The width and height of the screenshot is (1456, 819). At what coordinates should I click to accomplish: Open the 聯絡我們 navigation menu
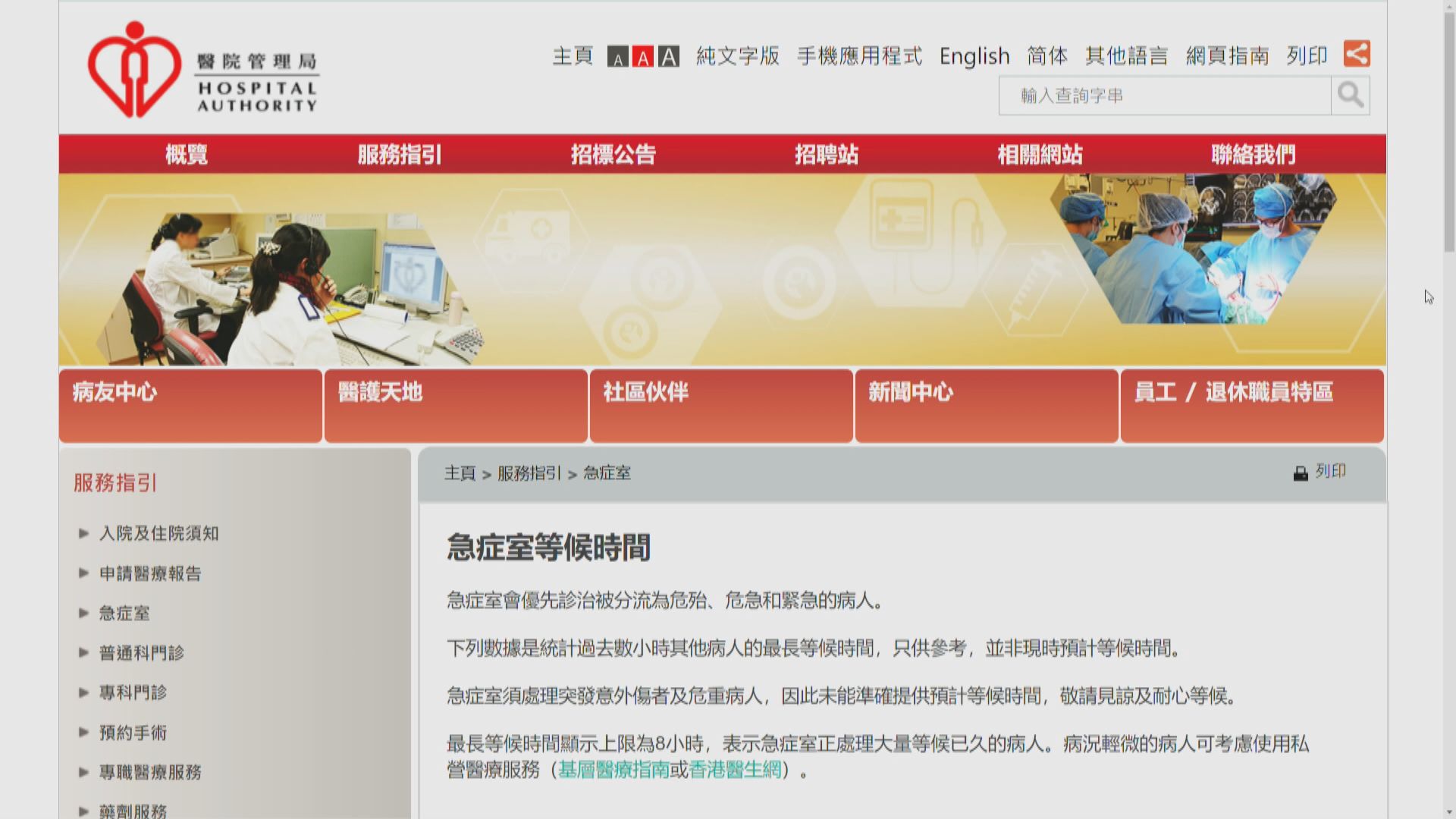(1254, 154)
